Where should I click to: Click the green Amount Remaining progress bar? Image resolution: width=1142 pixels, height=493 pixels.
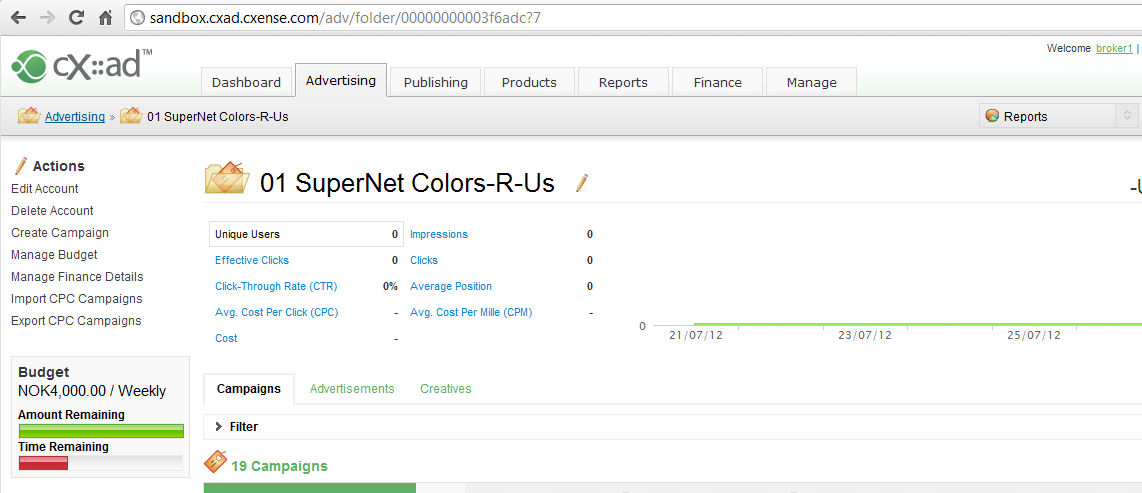tap(101, 430)
